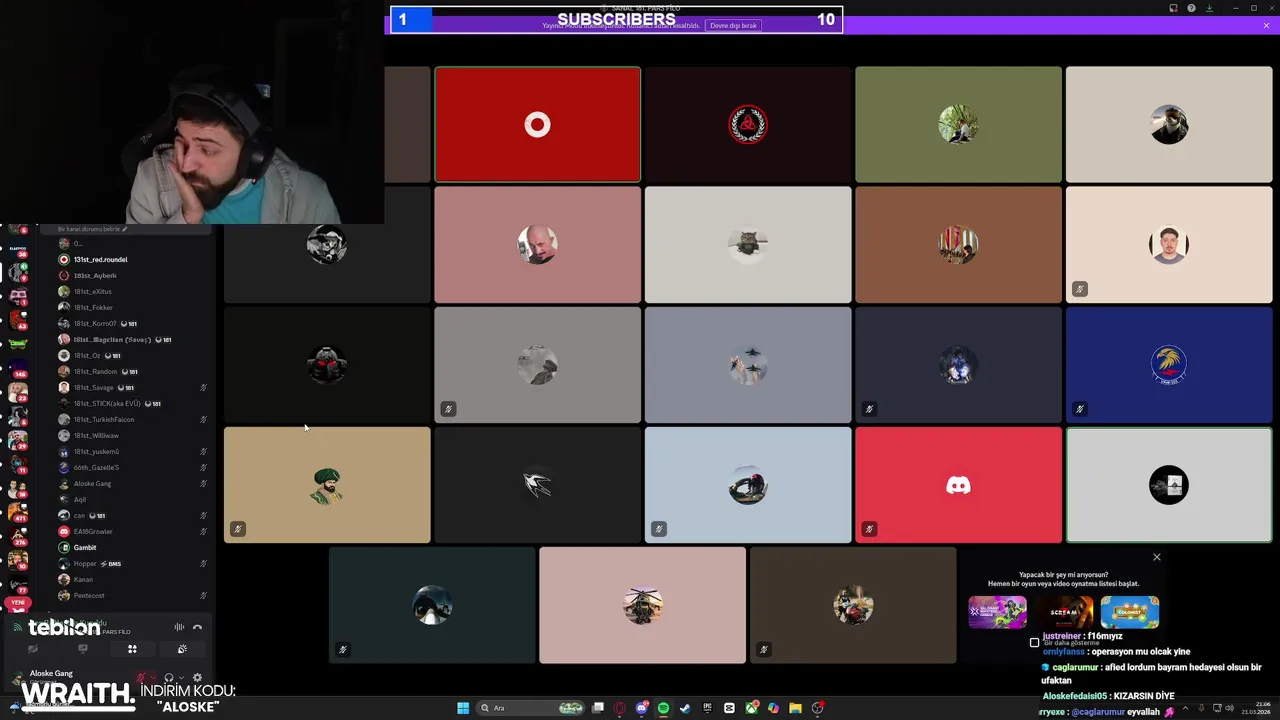Click the red 'YENİ' new-mentions pill
The image size is (1280, 720).
(17, 603)
